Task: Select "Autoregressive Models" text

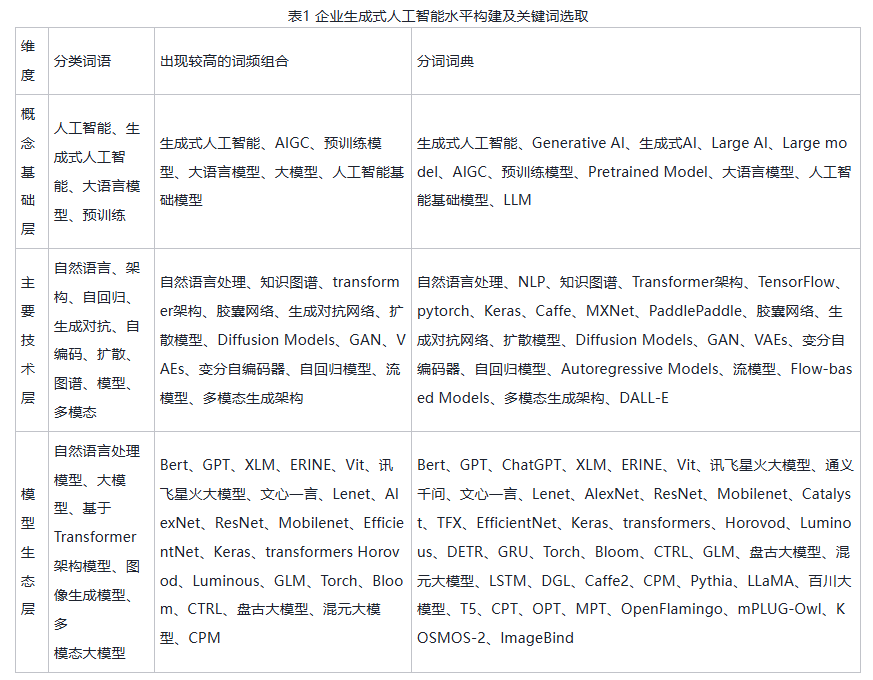Action: (639, 369)
